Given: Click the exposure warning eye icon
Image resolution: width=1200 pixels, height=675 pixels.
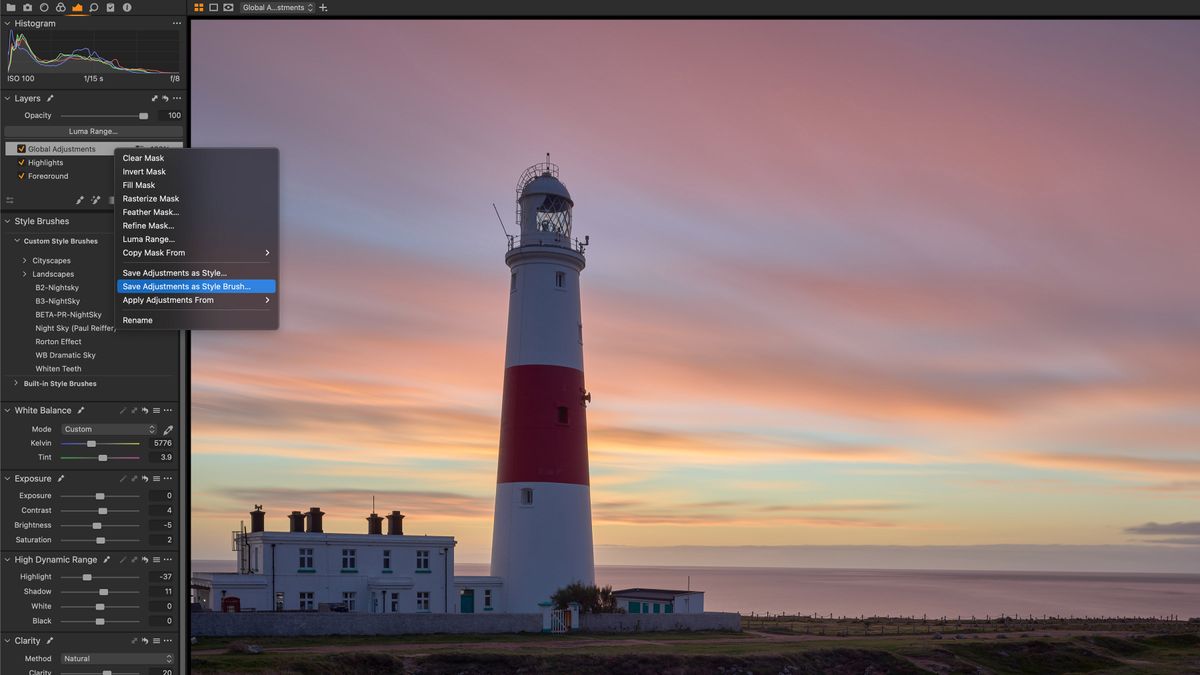Looking at the screenshot, I should pyautogui.click(x=229, y=7).
